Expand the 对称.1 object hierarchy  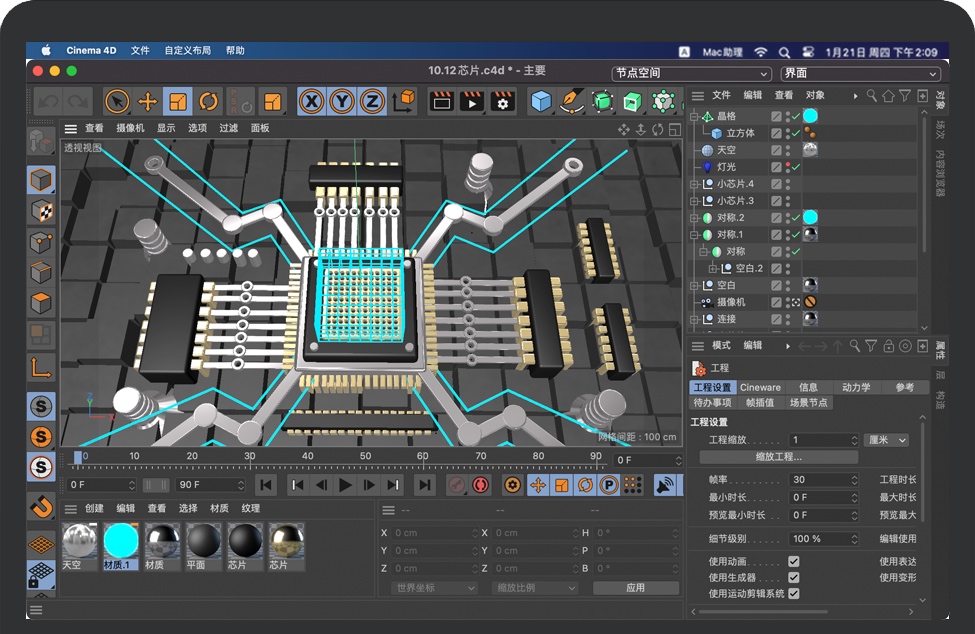(693, 234)
